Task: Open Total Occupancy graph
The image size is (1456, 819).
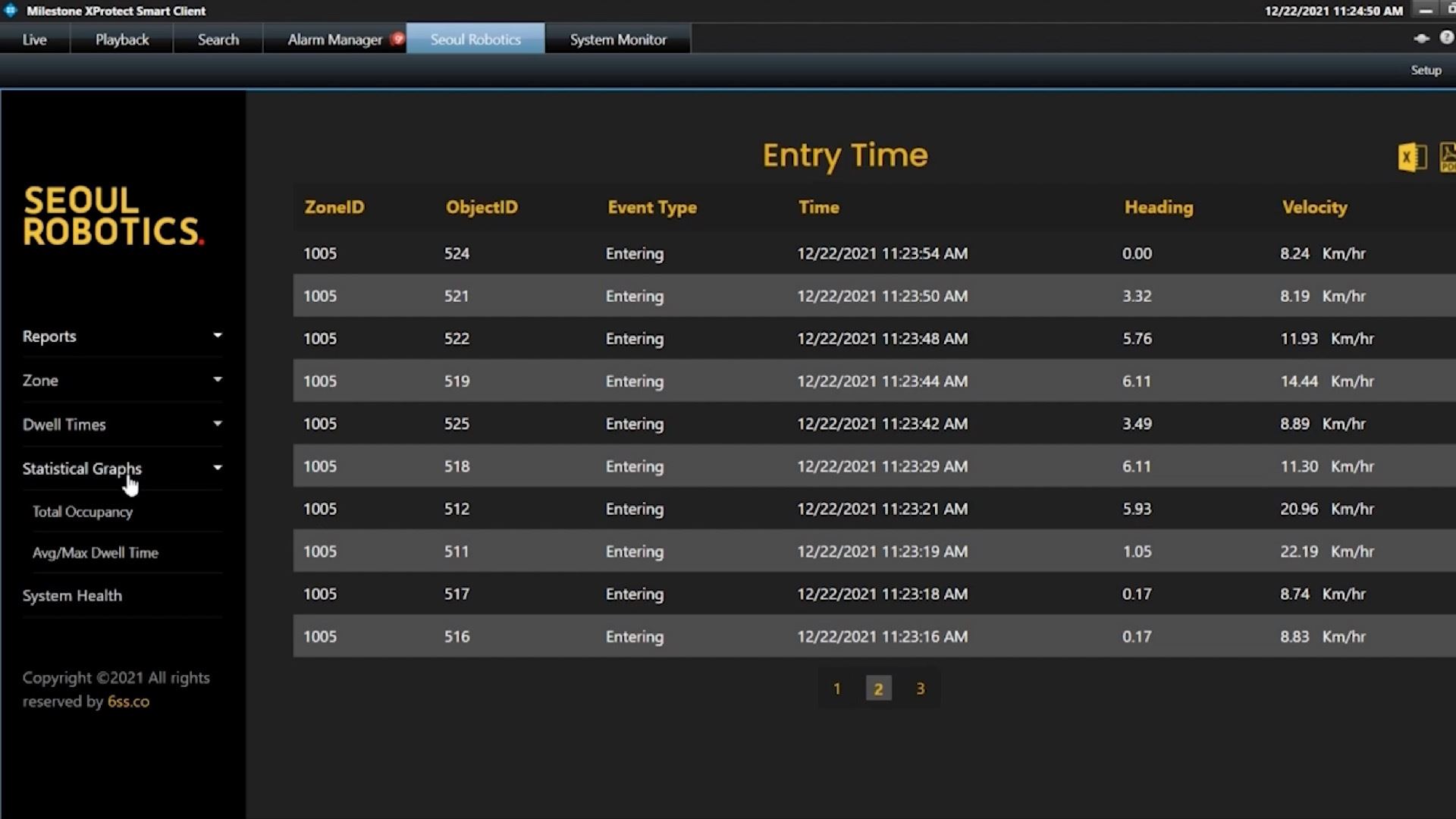Action: click(83, 512)
